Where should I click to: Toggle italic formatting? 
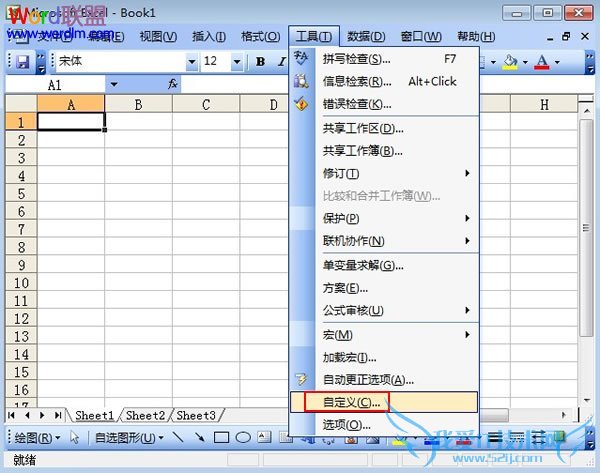[282, 62]
